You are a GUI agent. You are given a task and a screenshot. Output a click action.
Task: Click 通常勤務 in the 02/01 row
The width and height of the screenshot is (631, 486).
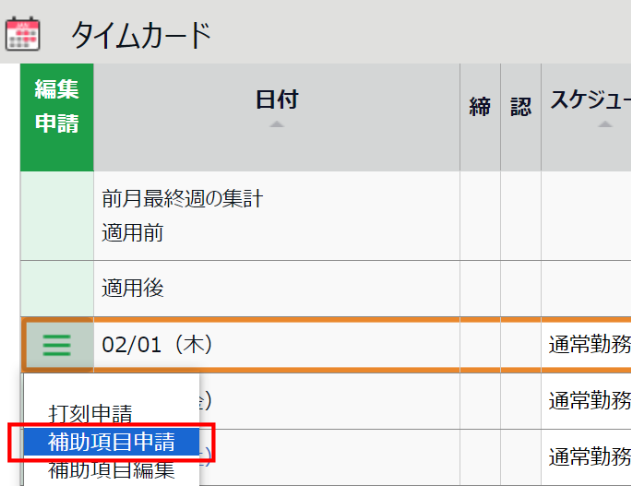pos(590,345)
